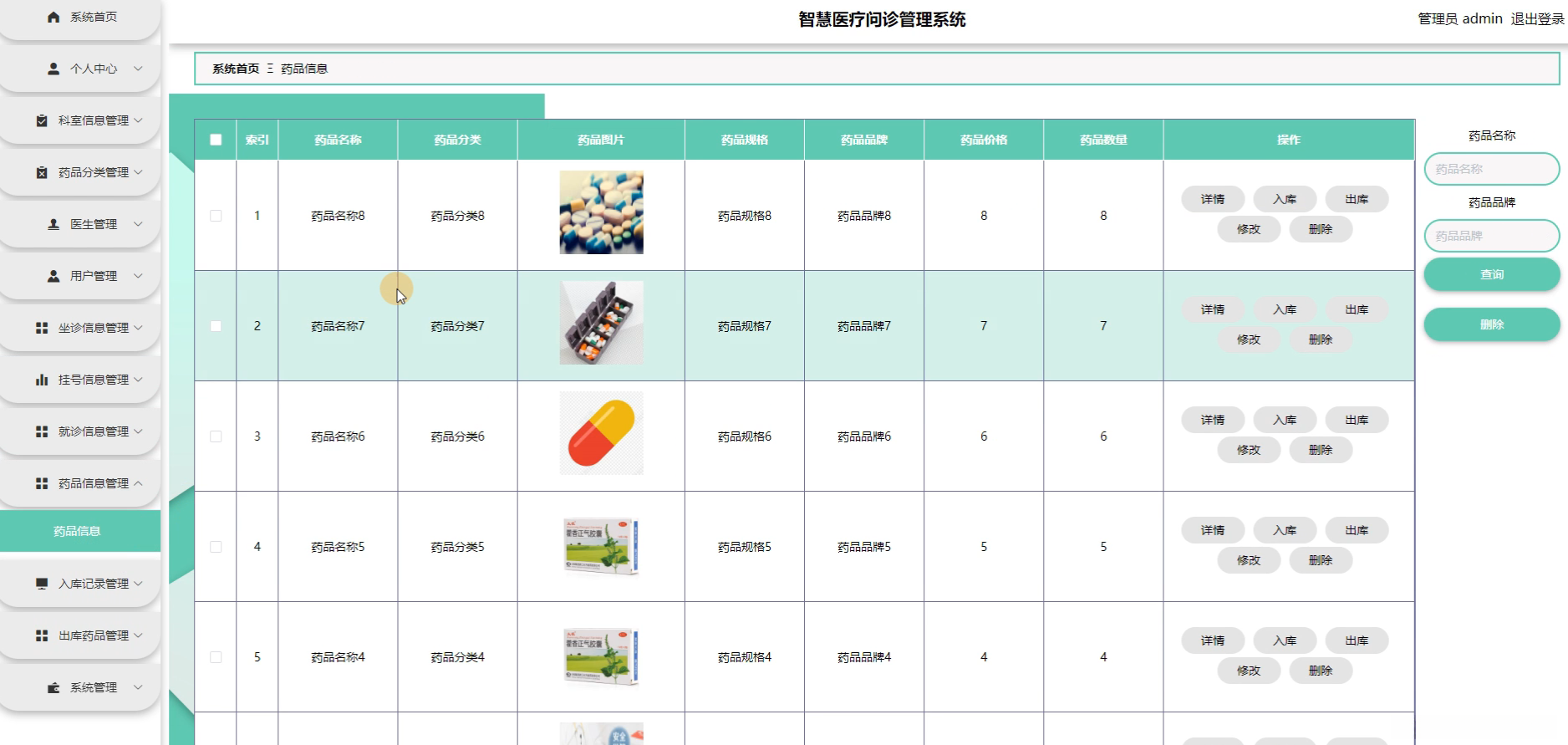The width and height of the screenshot is (1568, 745).
Task: Click the home icon beside 系统首页
Action: click(x=53, y=17)
